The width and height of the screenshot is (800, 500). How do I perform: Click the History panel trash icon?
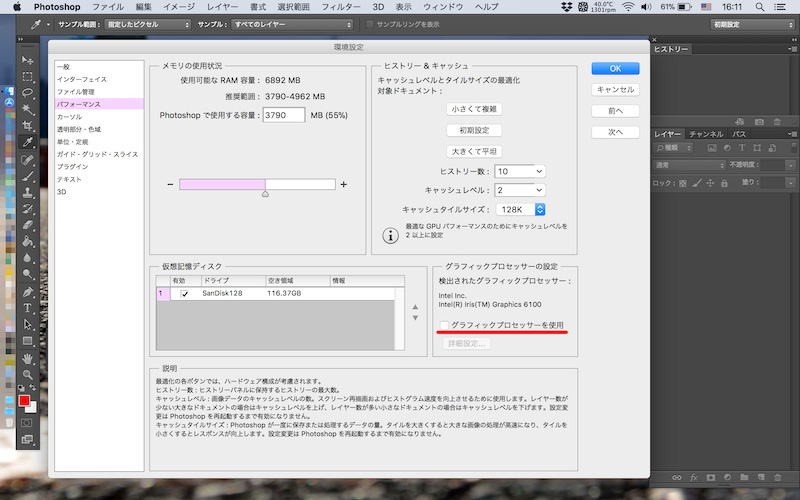[777, 122]
